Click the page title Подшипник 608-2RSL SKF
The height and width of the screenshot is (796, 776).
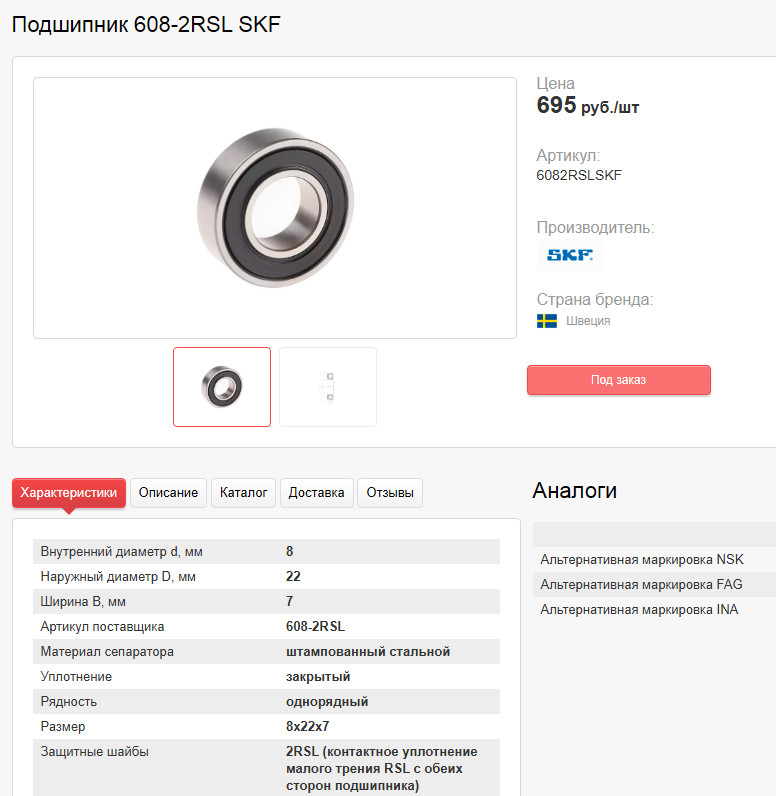coord(146,24)
